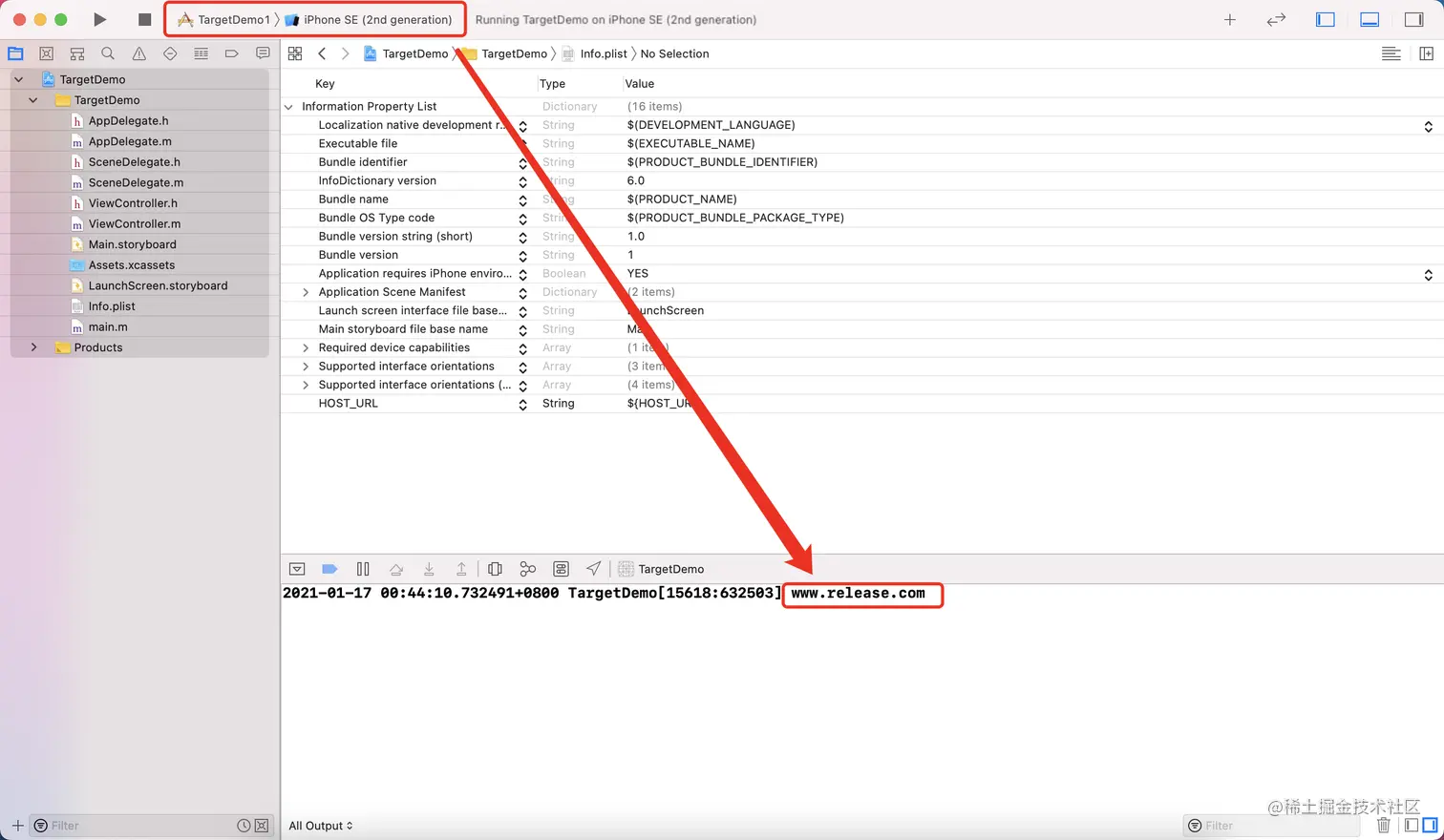
Task: Stop the running TargetDemo app
Action: pyautogui.click(x=144, y=19)
